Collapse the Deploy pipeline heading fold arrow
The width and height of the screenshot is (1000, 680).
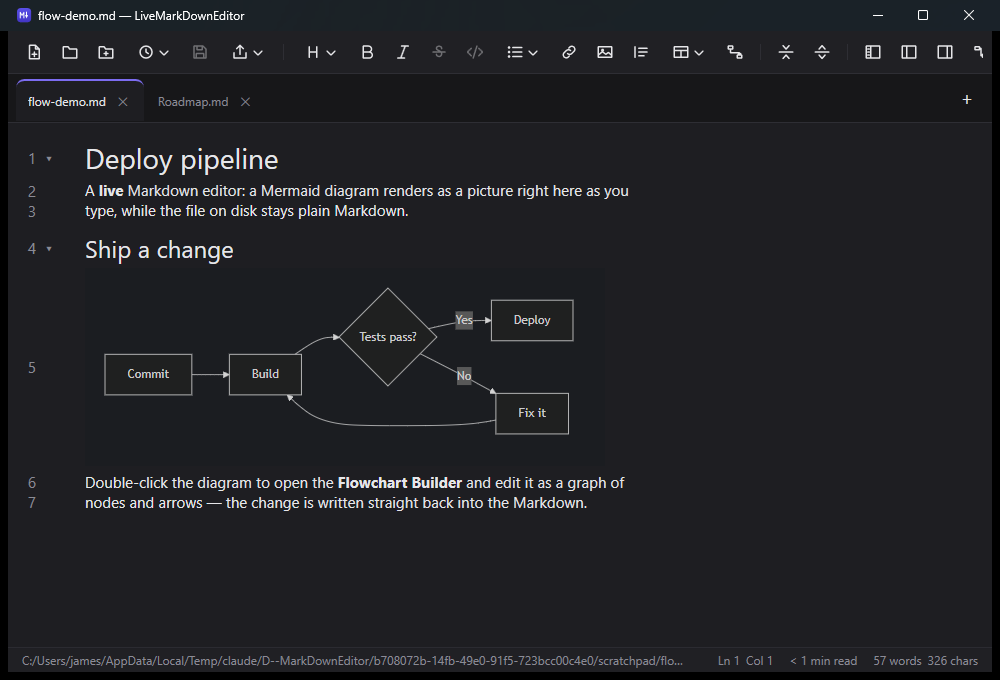point(49,159)
